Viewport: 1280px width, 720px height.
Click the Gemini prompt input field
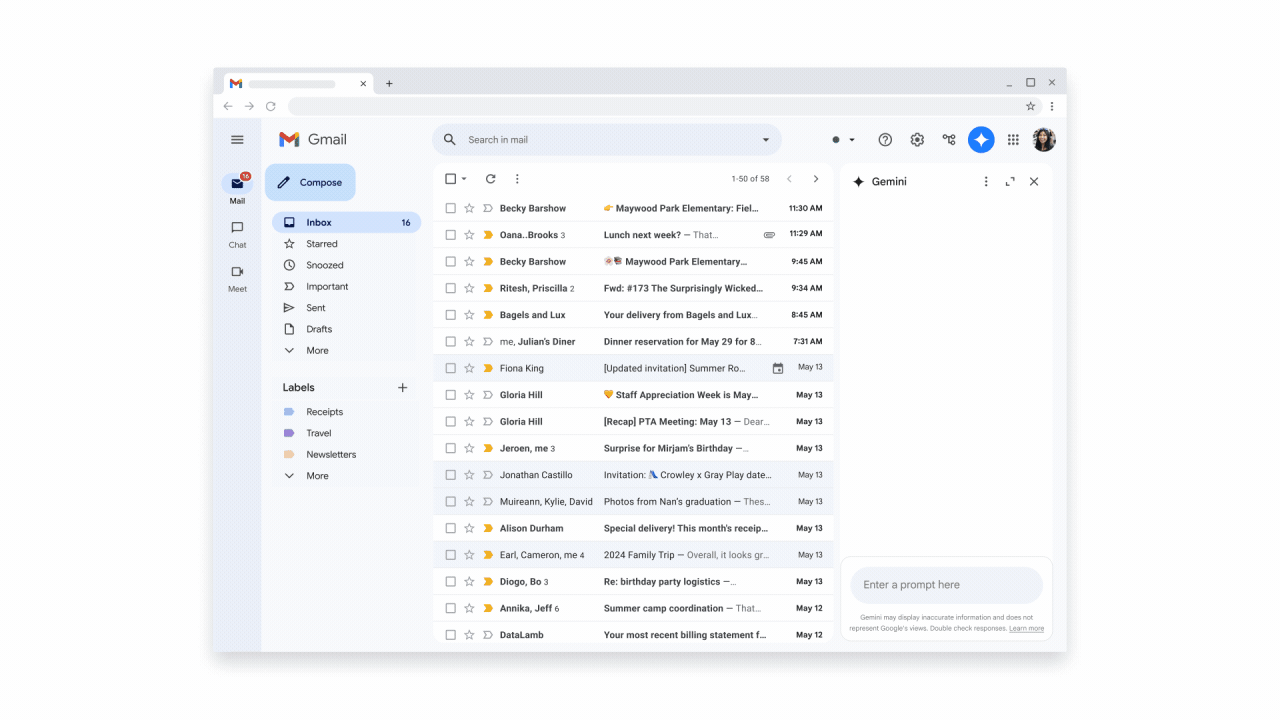pos(945,584)
